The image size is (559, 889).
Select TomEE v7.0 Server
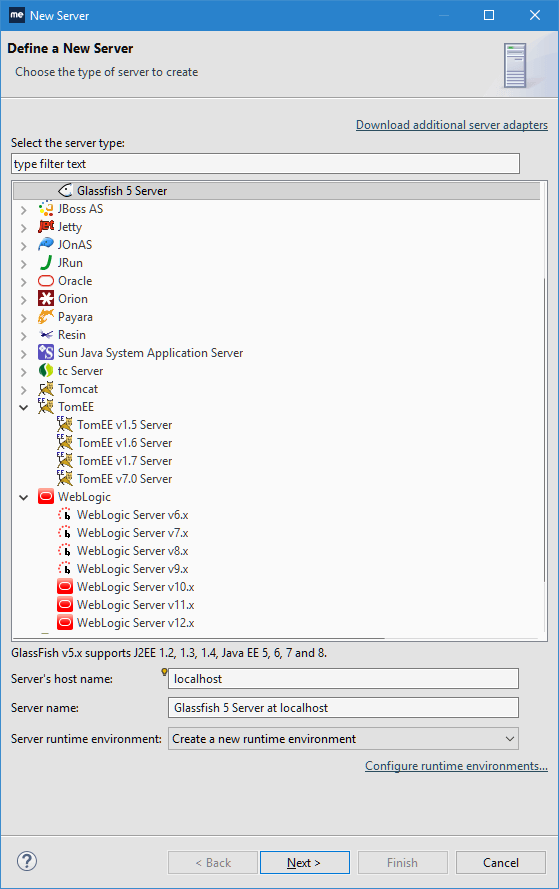coord(124,479)
